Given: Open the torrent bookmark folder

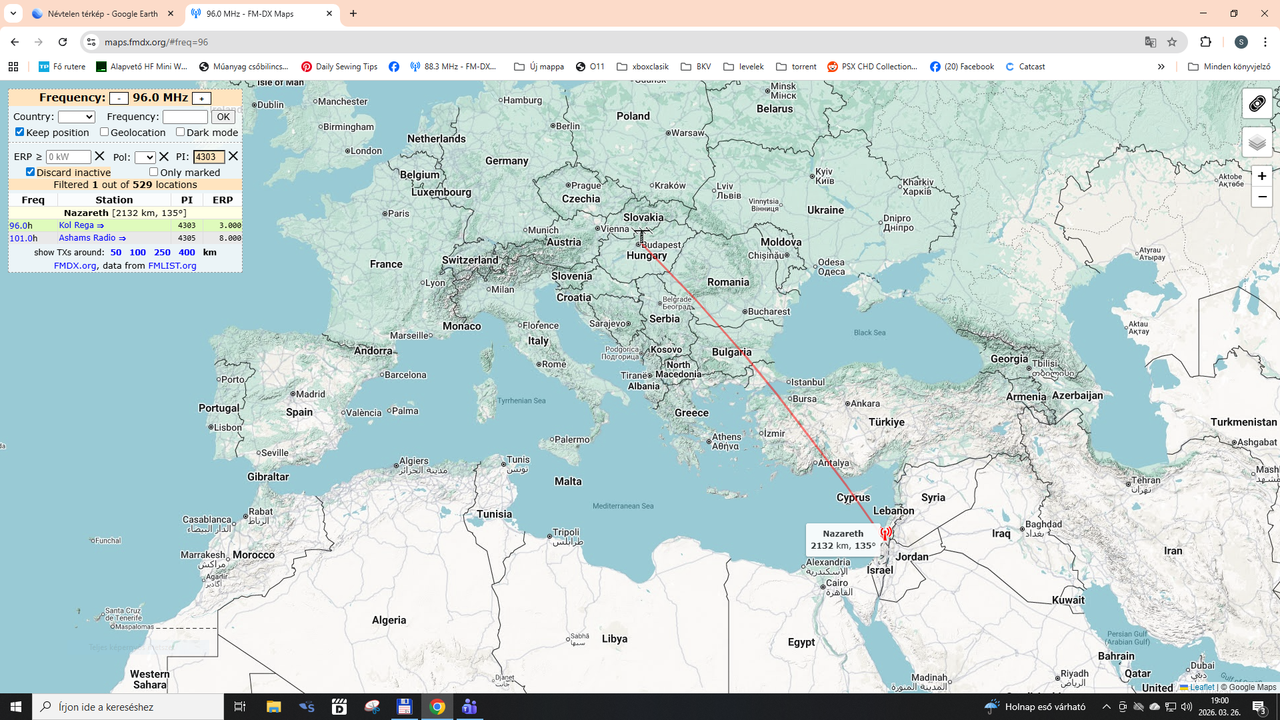Looking at the screenshot, I should [796, 67].
